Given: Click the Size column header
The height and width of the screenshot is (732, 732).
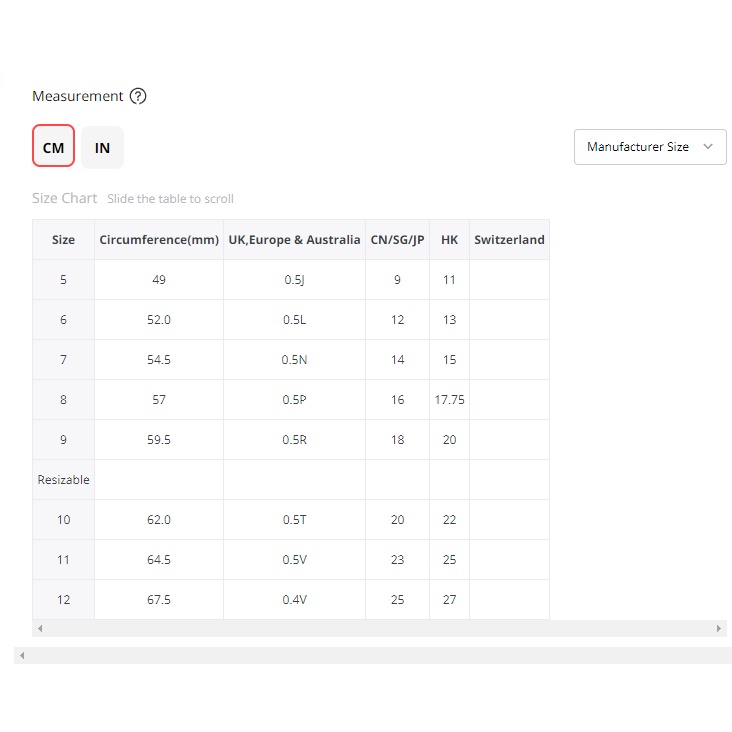Looking at the screenshot, I should pyautogui.click(x=63, y=240).
